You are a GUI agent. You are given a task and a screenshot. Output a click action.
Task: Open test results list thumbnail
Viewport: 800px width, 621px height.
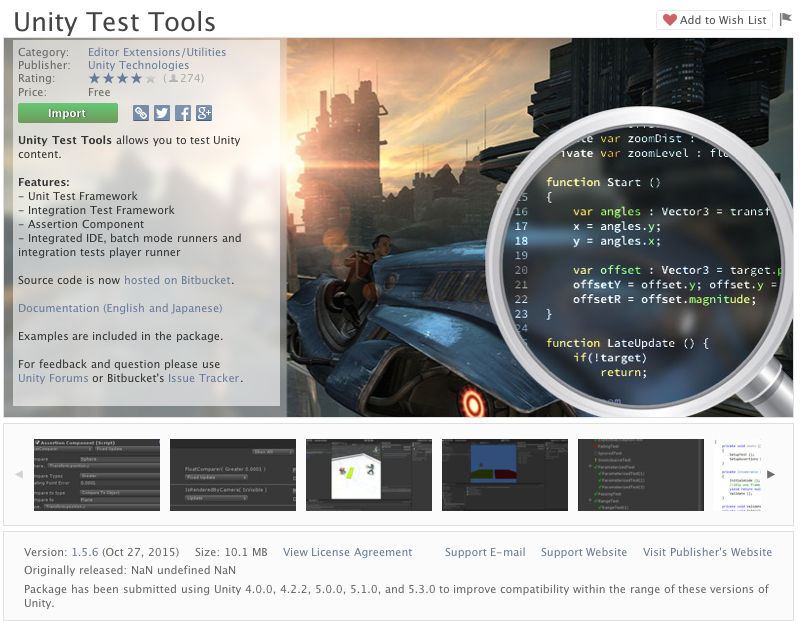click(641, 475)
